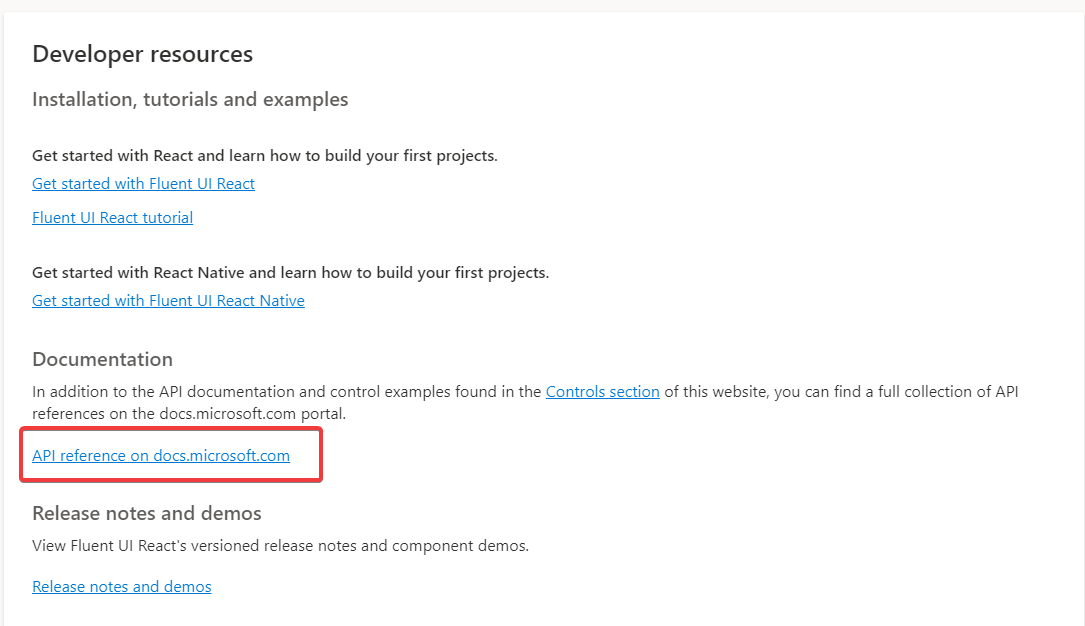
Task: Open the "Release notes and demos" link
Action: pos(121,586)
